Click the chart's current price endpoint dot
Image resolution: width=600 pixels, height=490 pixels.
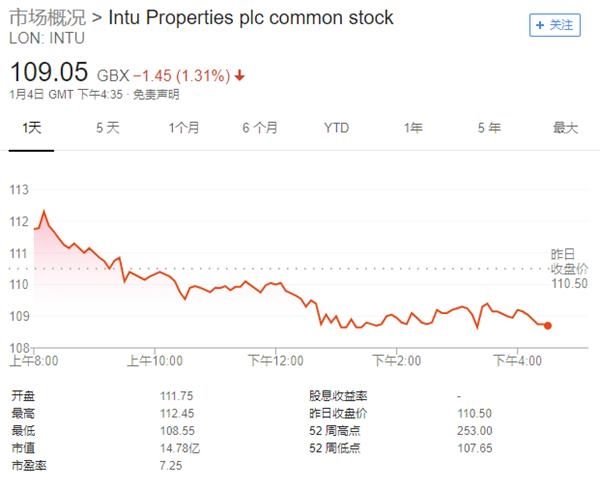[x=547, y=325]
